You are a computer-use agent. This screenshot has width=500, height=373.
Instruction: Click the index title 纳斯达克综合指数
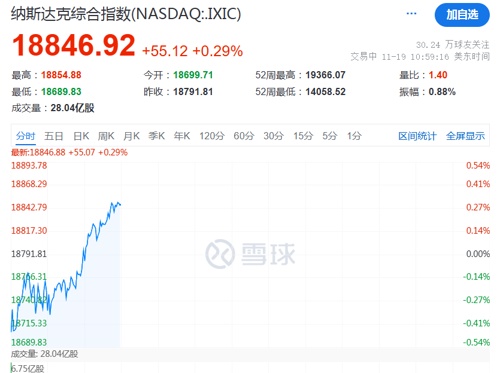click(x=71, y=14)
